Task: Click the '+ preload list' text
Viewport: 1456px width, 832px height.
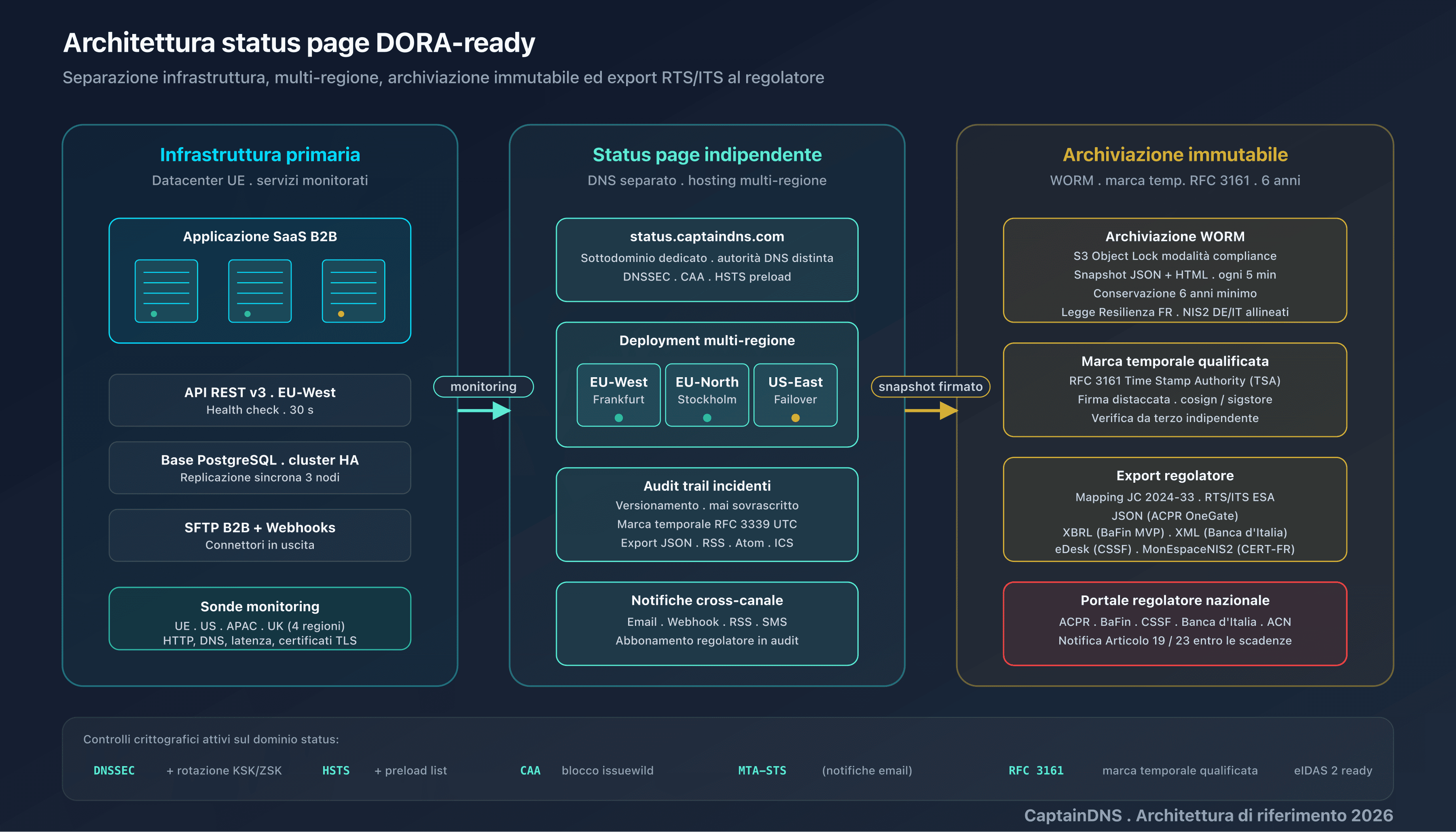Action: click(x=411, y=770)
